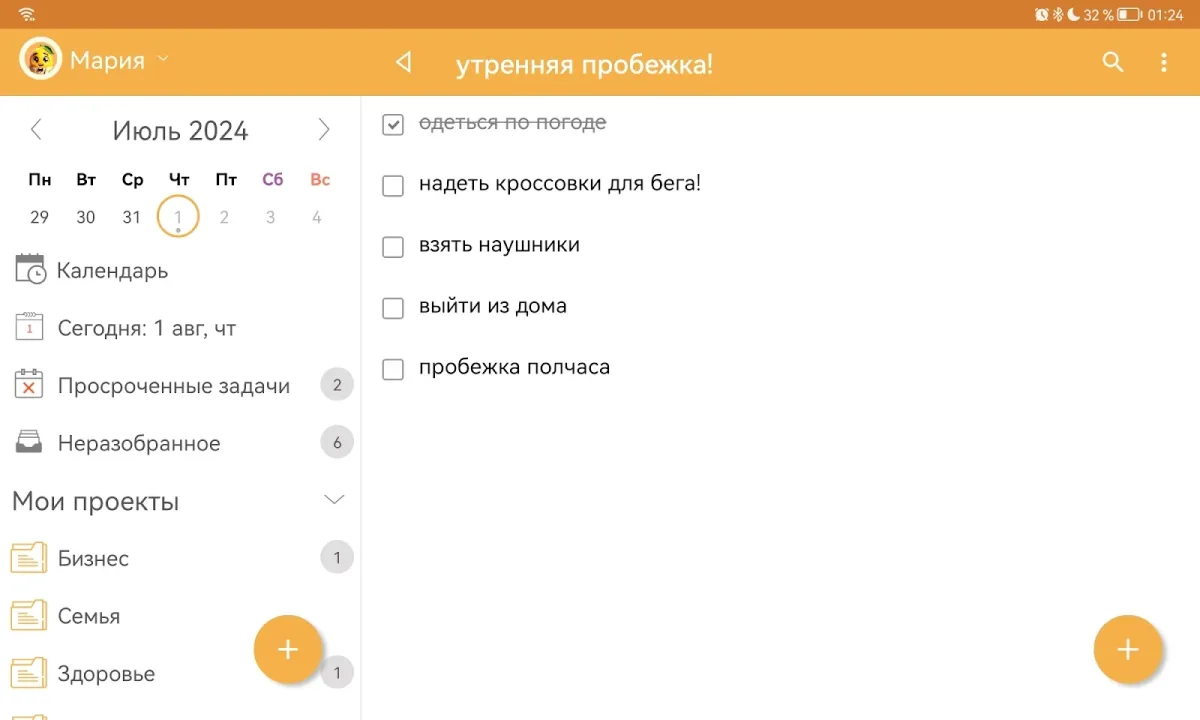Go to previous month in calendar
The height and width of the screenshot is (720, 1200).
(x=37, y=130)
